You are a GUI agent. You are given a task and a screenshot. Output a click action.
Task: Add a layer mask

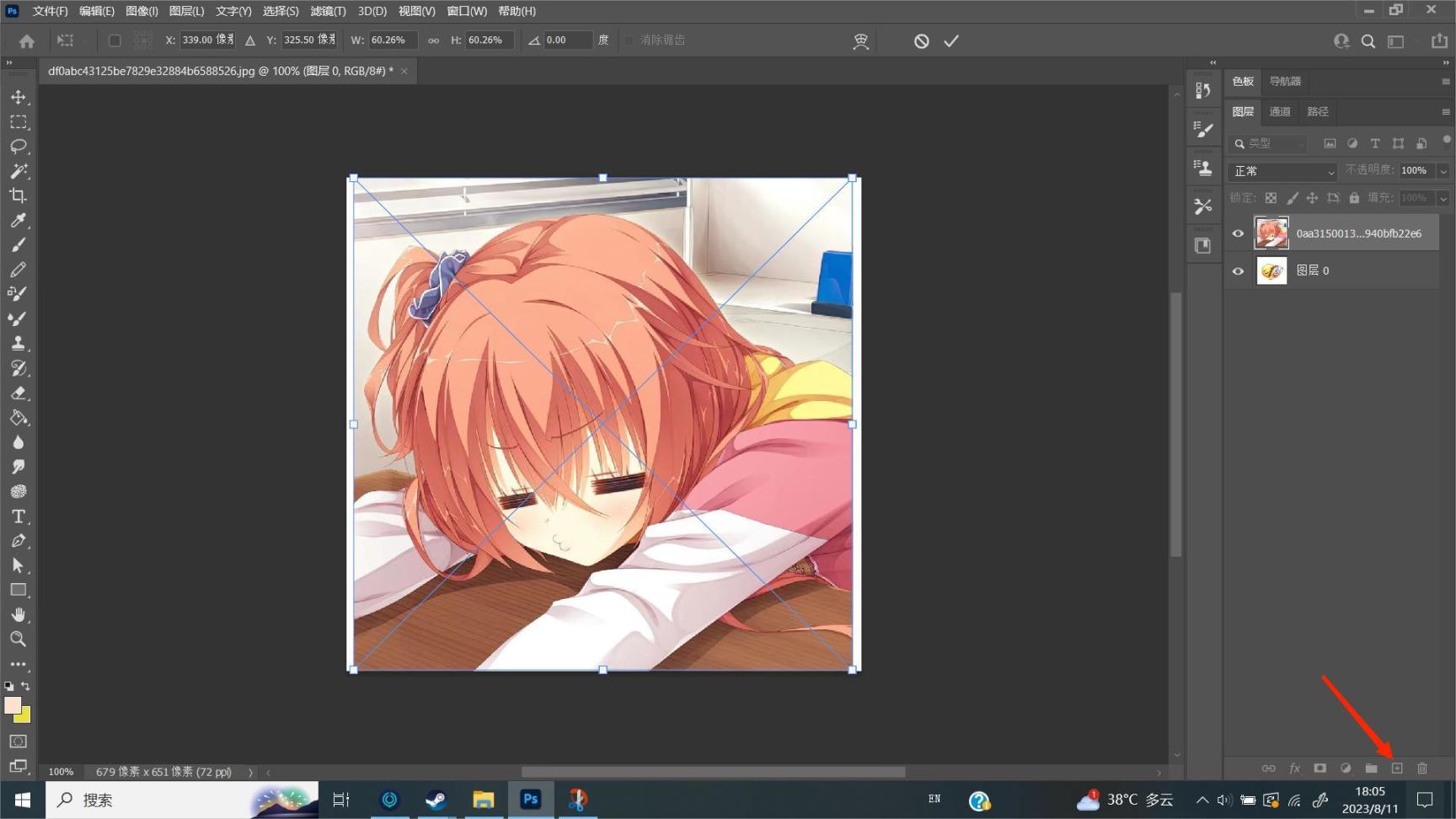(1320, 768)
